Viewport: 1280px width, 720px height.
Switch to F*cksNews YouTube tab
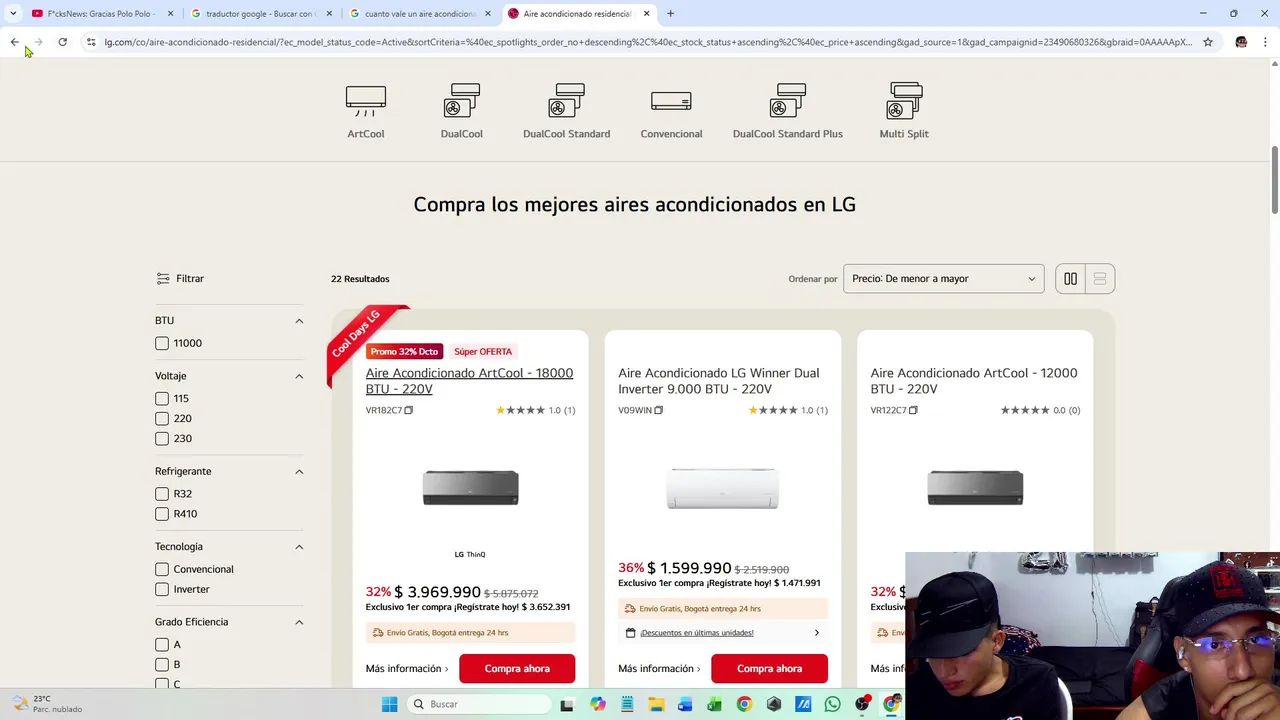(x=100, y=14)
